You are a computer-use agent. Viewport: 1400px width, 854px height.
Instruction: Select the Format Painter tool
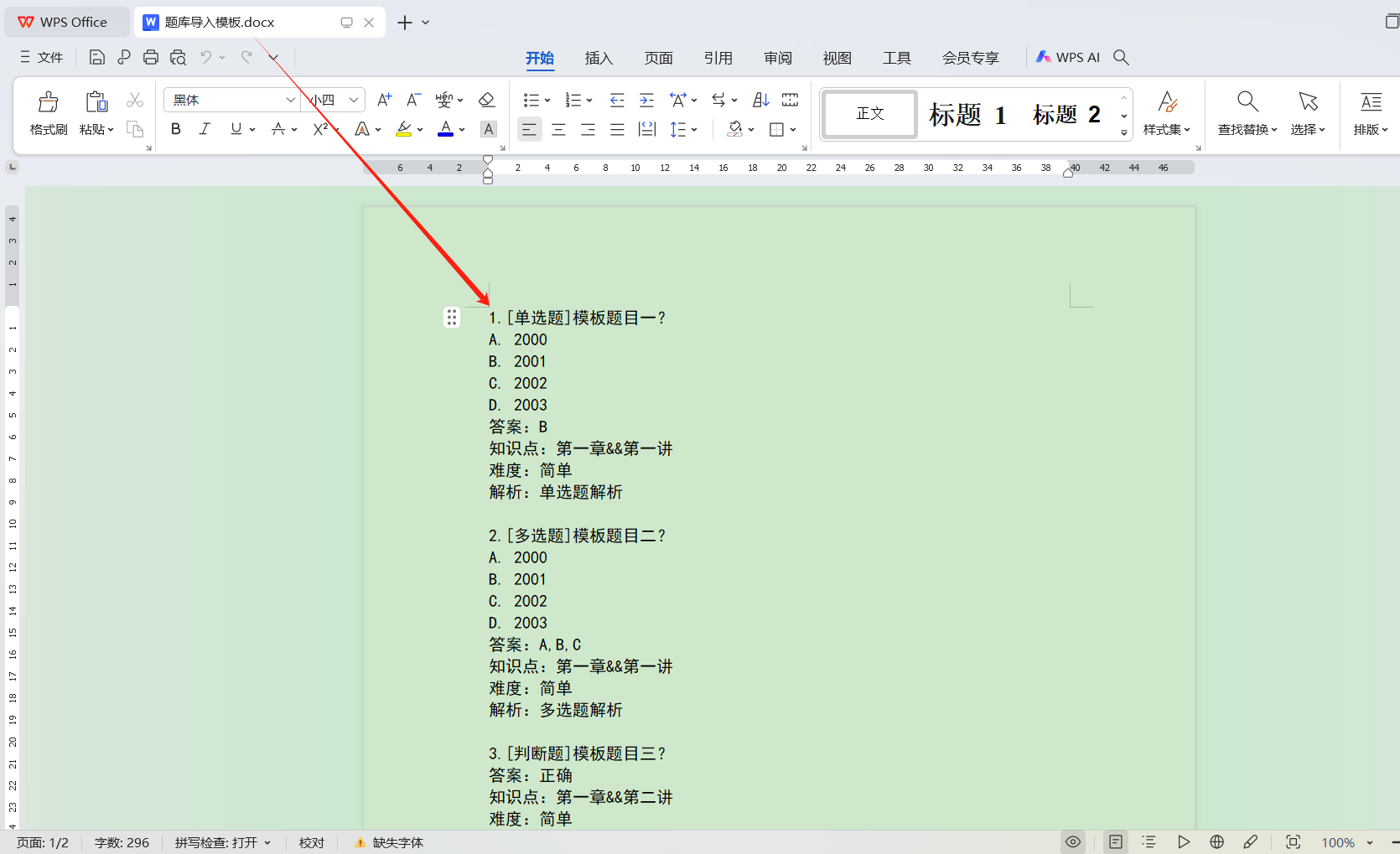click(x=48, y=113)
